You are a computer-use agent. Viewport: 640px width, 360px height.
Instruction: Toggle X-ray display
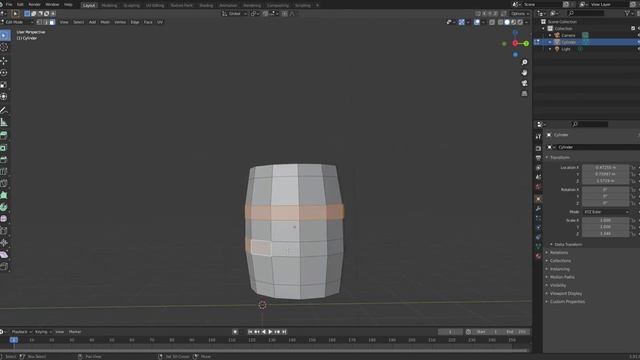[492, 22]
